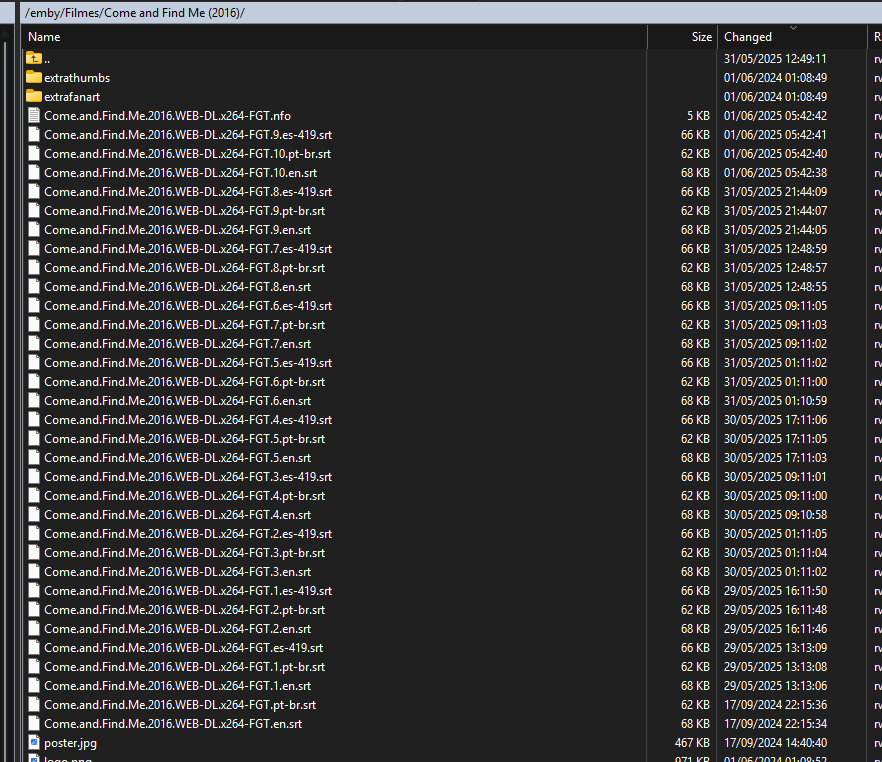The width and height of the screenshot is (882, 762).
Task: Select file name FGT.3.en.srt
Action: (178, 572)
